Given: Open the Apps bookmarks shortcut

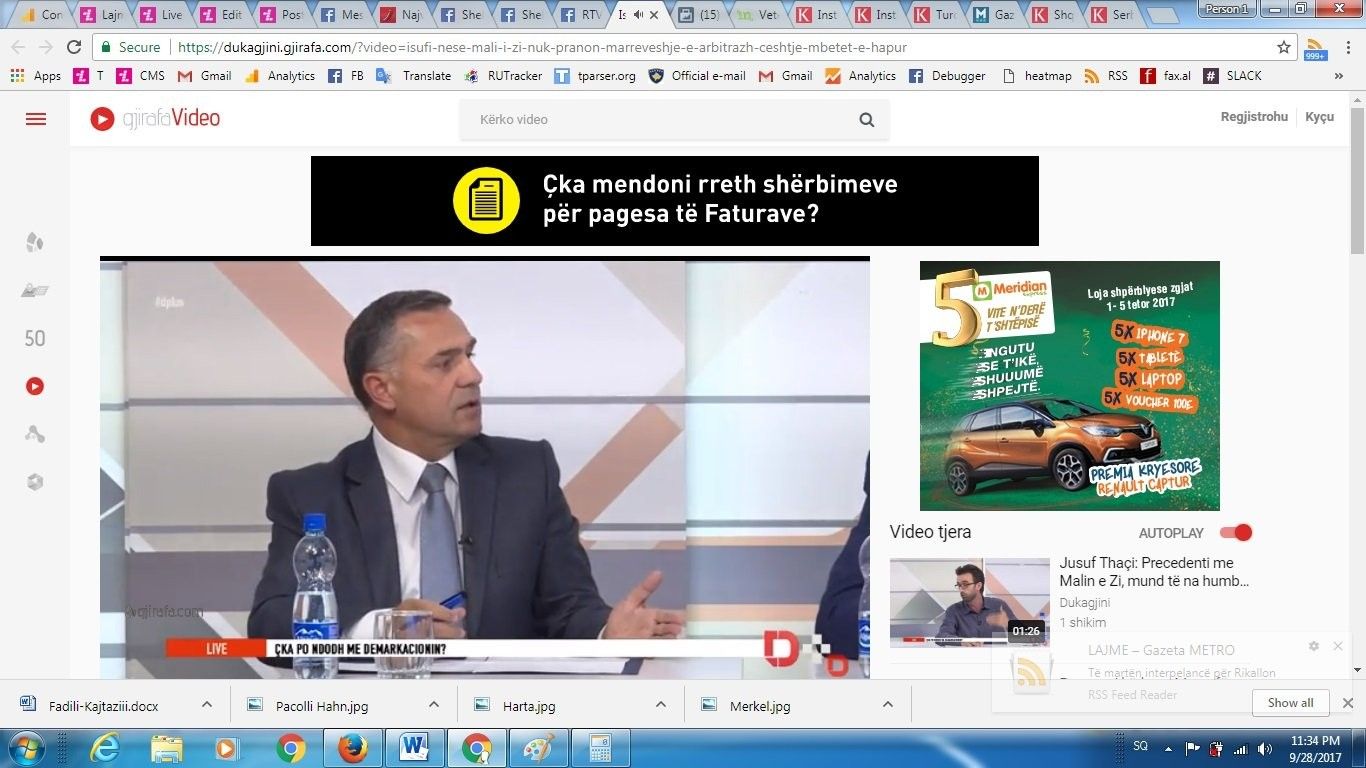Looking at the screenshot, I should 36,76.
